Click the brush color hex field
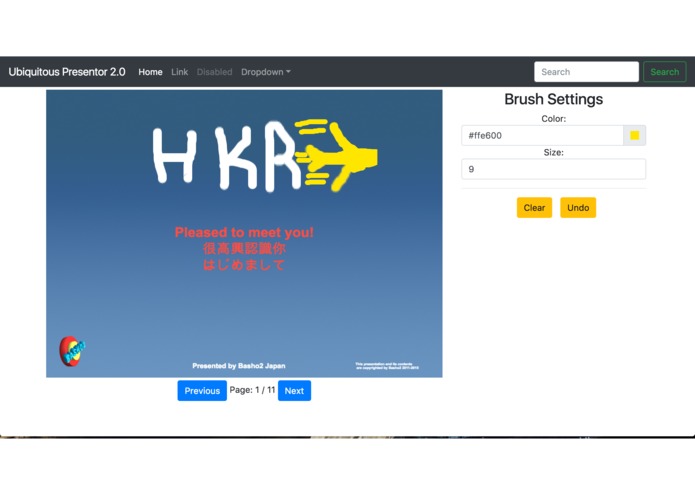 542,136
